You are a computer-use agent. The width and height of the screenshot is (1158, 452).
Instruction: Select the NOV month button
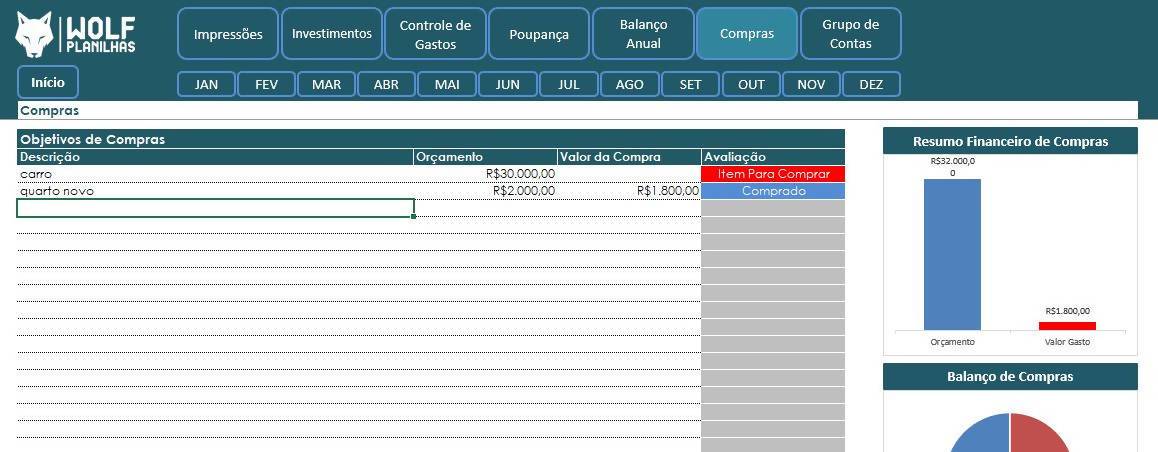811,84
